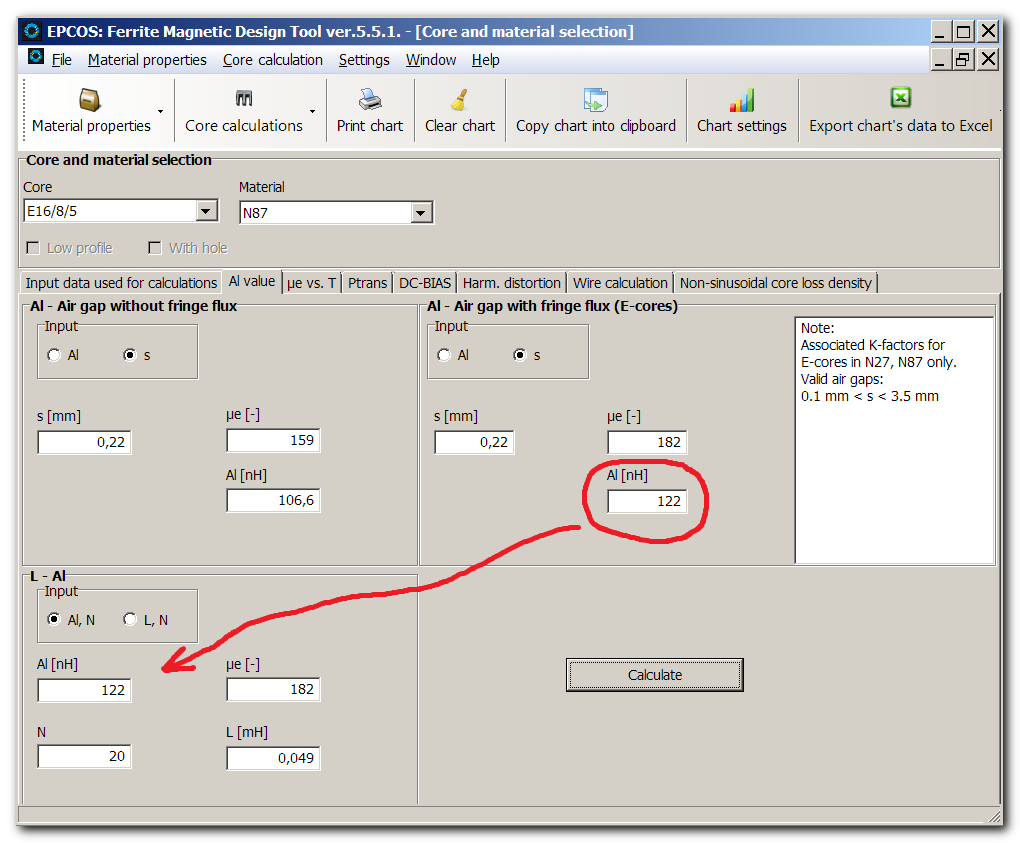1020x843 pixels.
Task: Expand Core calculations toolbar dropdown arrow
Action: (x=312, y=111)
